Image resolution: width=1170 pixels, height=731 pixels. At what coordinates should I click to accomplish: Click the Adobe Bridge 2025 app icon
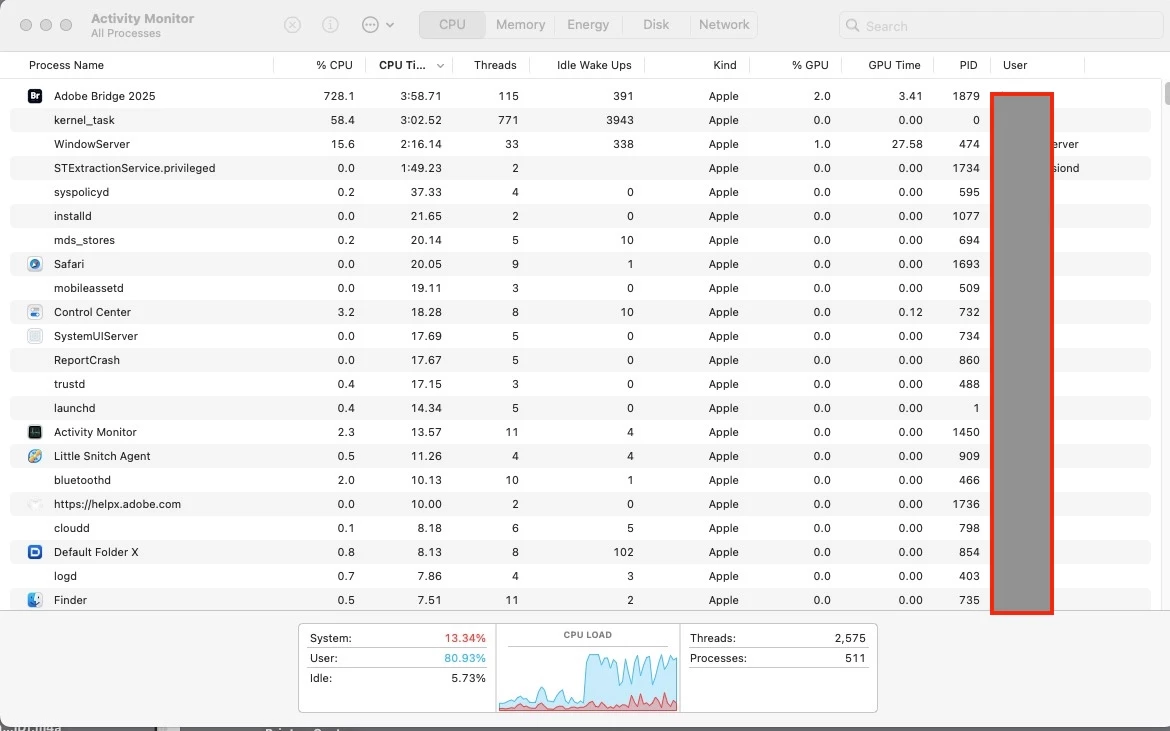pyautogui.click(x=34, y=95)
